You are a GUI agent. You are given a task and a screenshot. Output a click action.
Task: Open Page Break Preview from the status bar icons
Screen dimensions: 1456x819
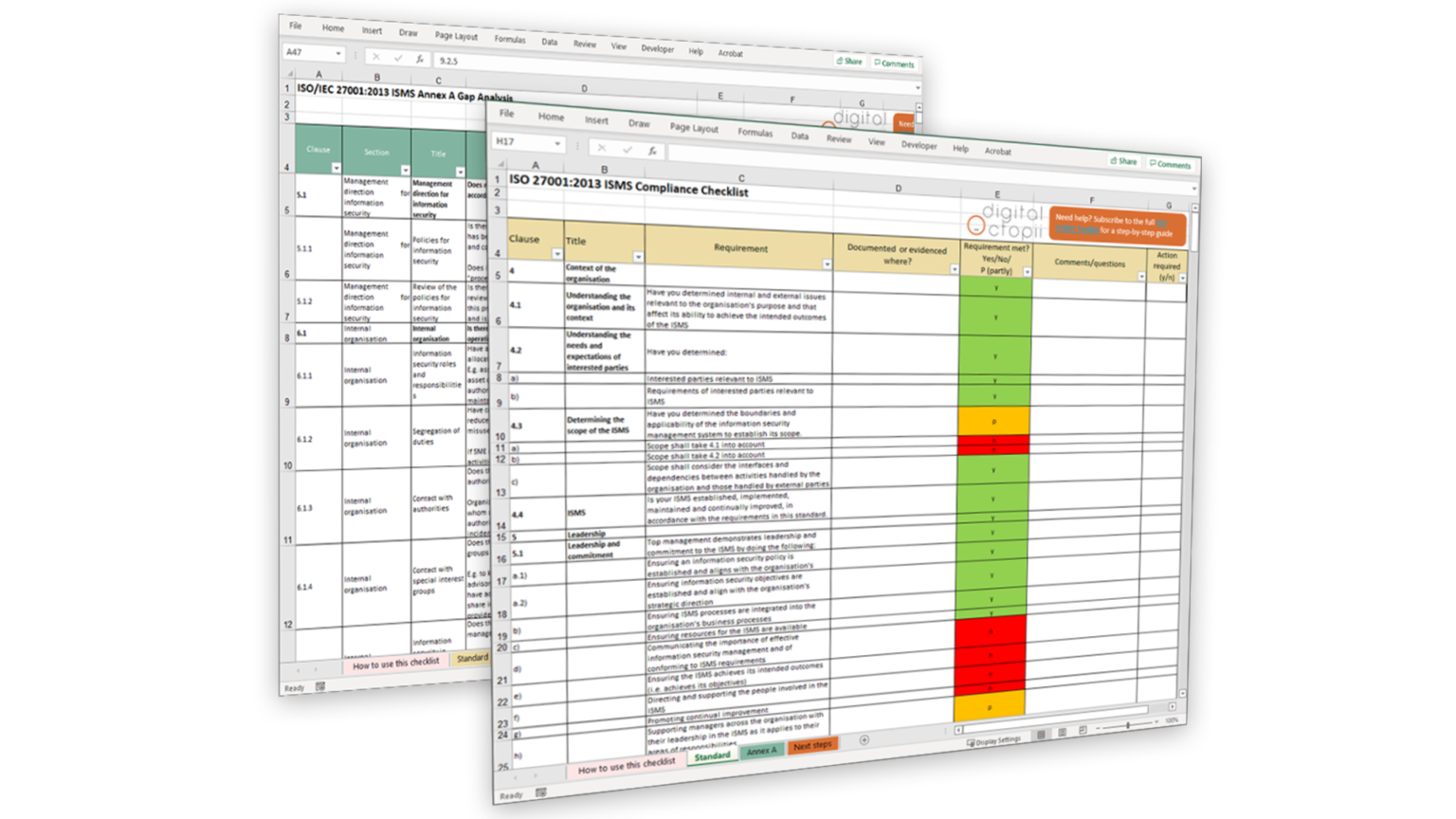(x=1083, y=729)
